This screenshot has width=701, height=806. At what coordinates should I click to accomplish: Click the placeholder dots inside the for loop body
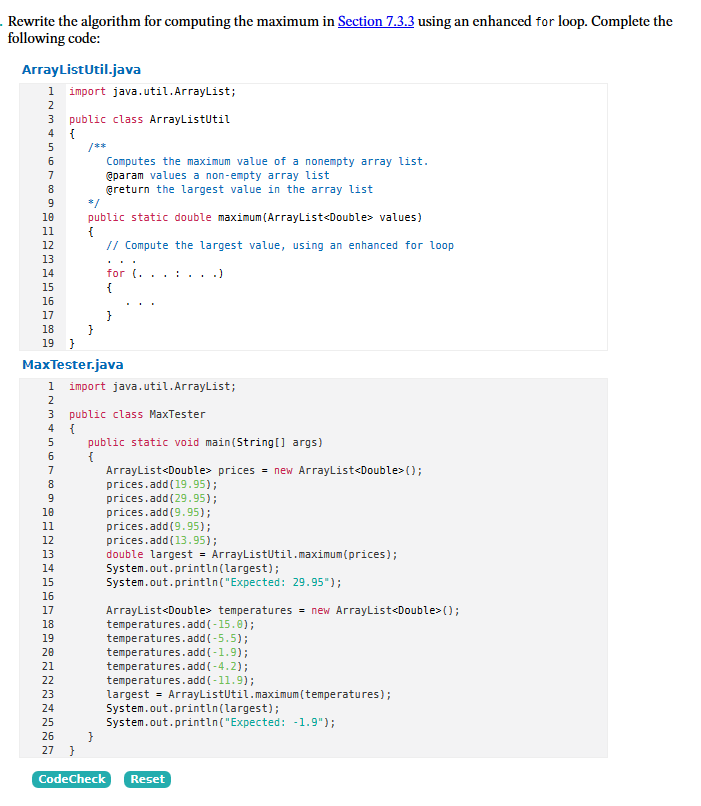(x=140, y=303)
